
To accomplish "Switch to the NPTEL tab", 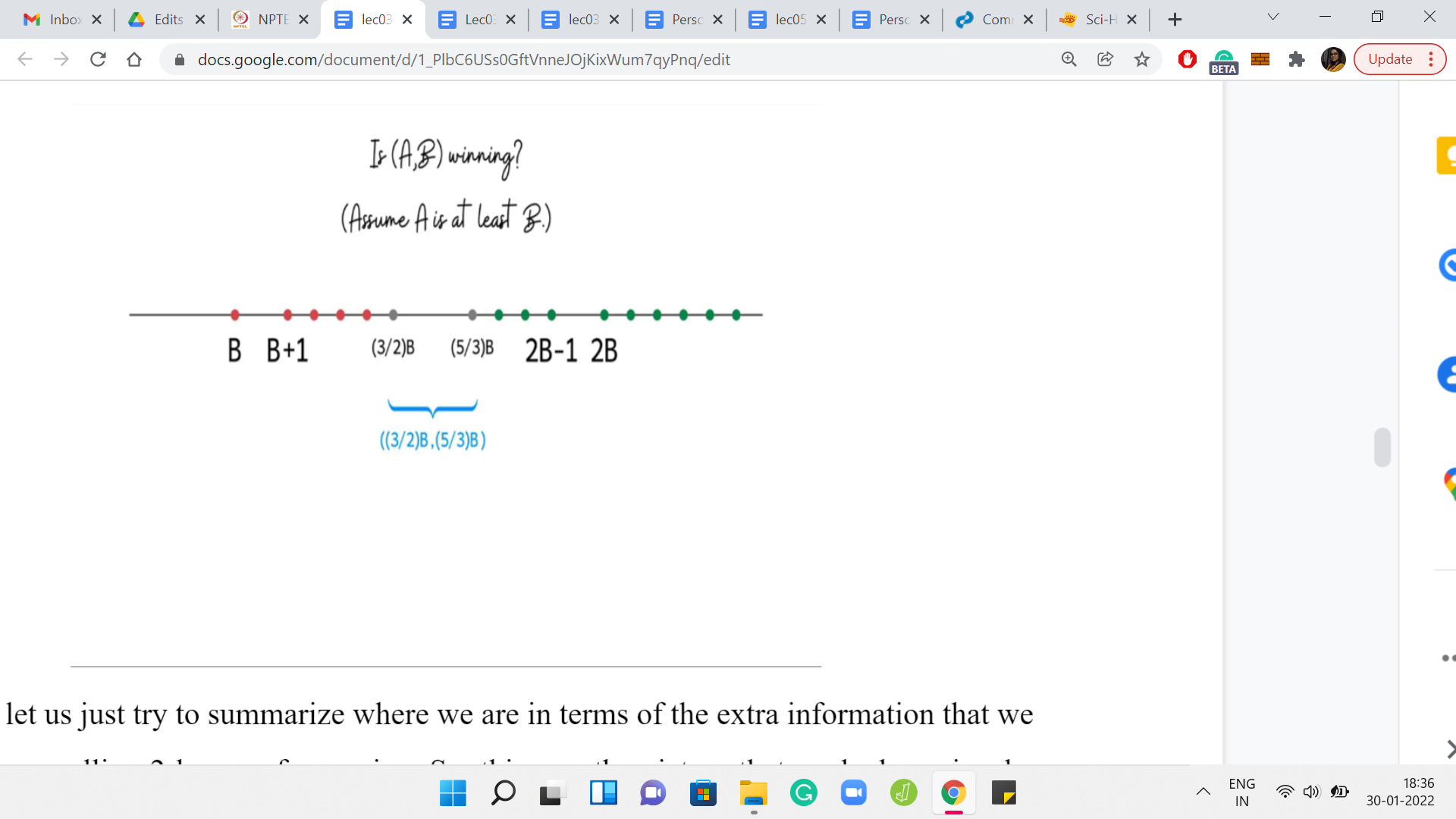I will pyautogui.click(x=262, y=20).
